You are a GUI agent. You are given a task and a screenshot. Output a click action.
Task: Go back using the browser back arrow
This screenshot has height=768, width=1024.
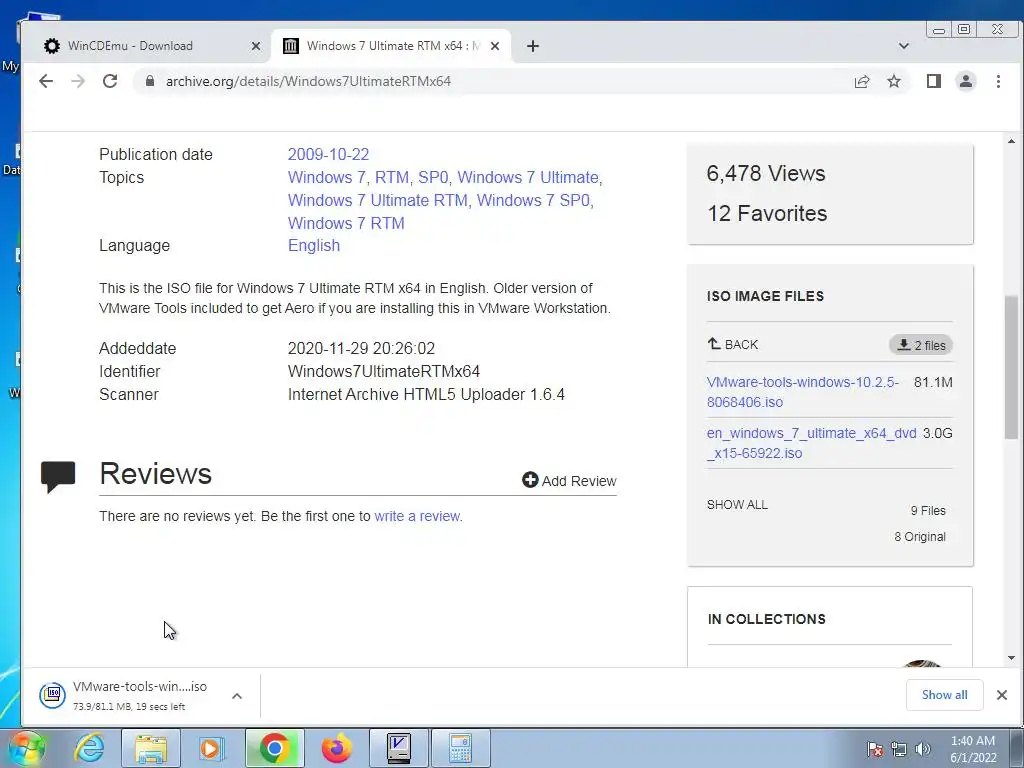pos(46,81)
